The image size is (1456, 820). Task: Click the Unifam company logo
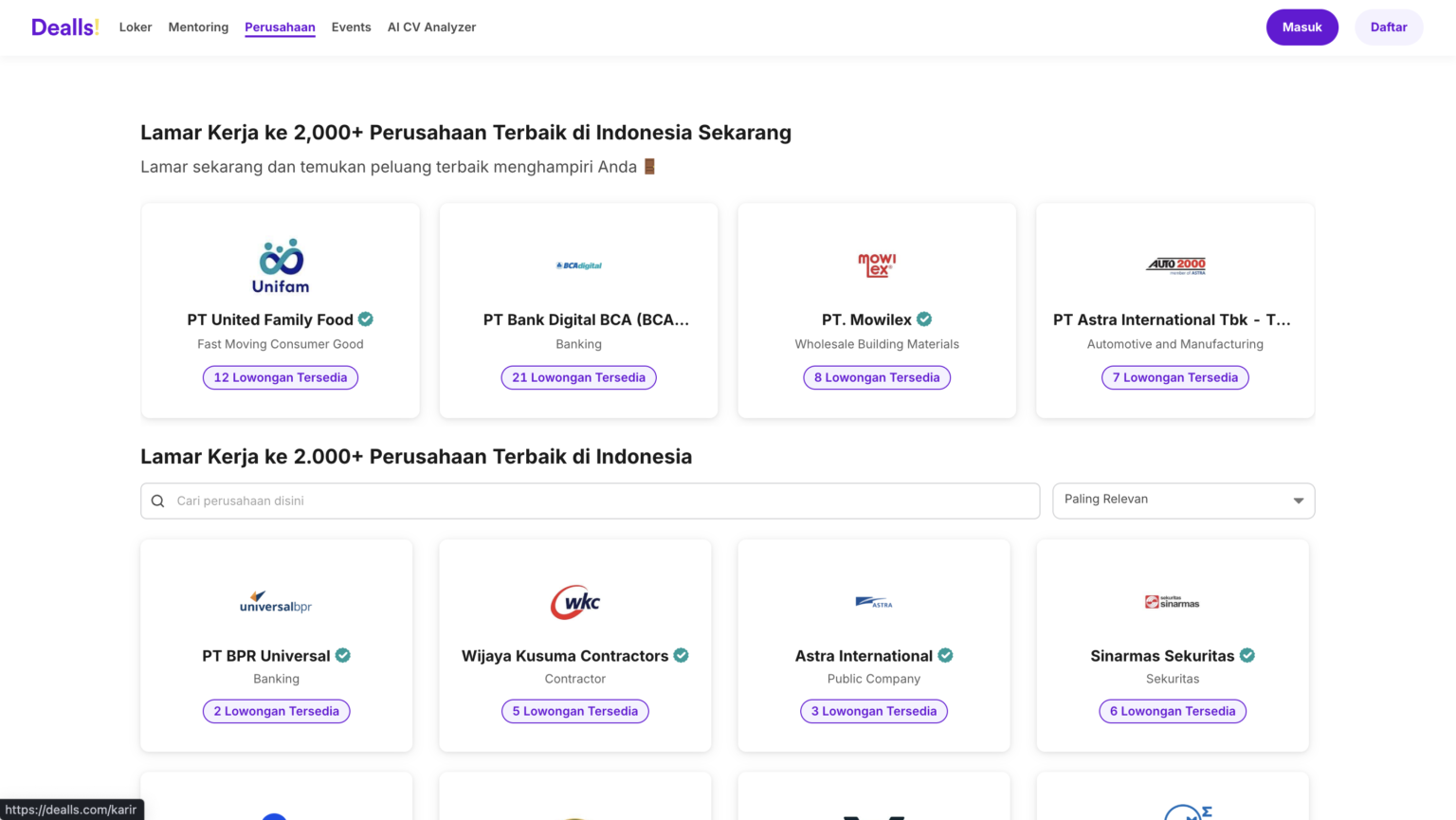280,264
